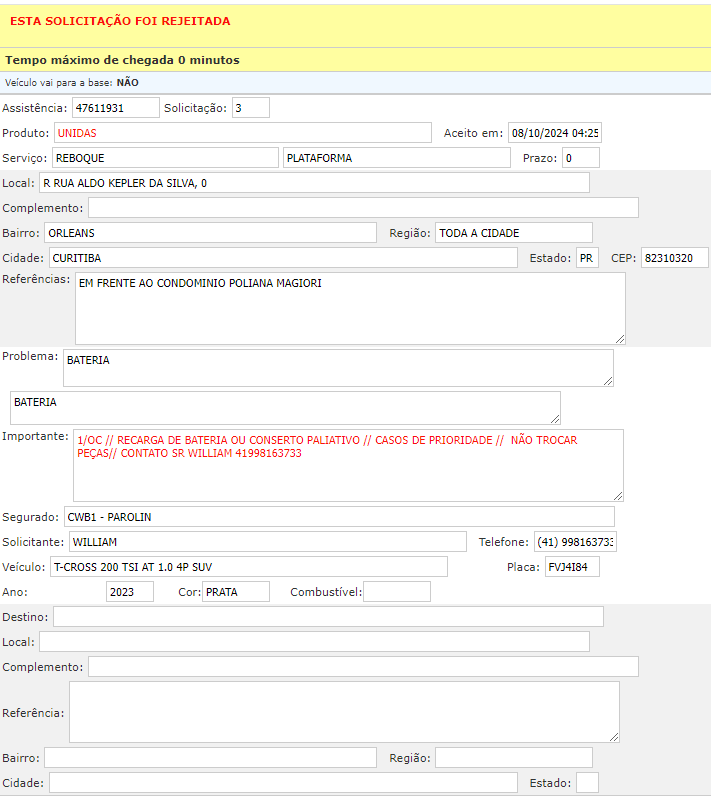Select the Segurado field with CWB1 - PAROLIN

point(338,517)
